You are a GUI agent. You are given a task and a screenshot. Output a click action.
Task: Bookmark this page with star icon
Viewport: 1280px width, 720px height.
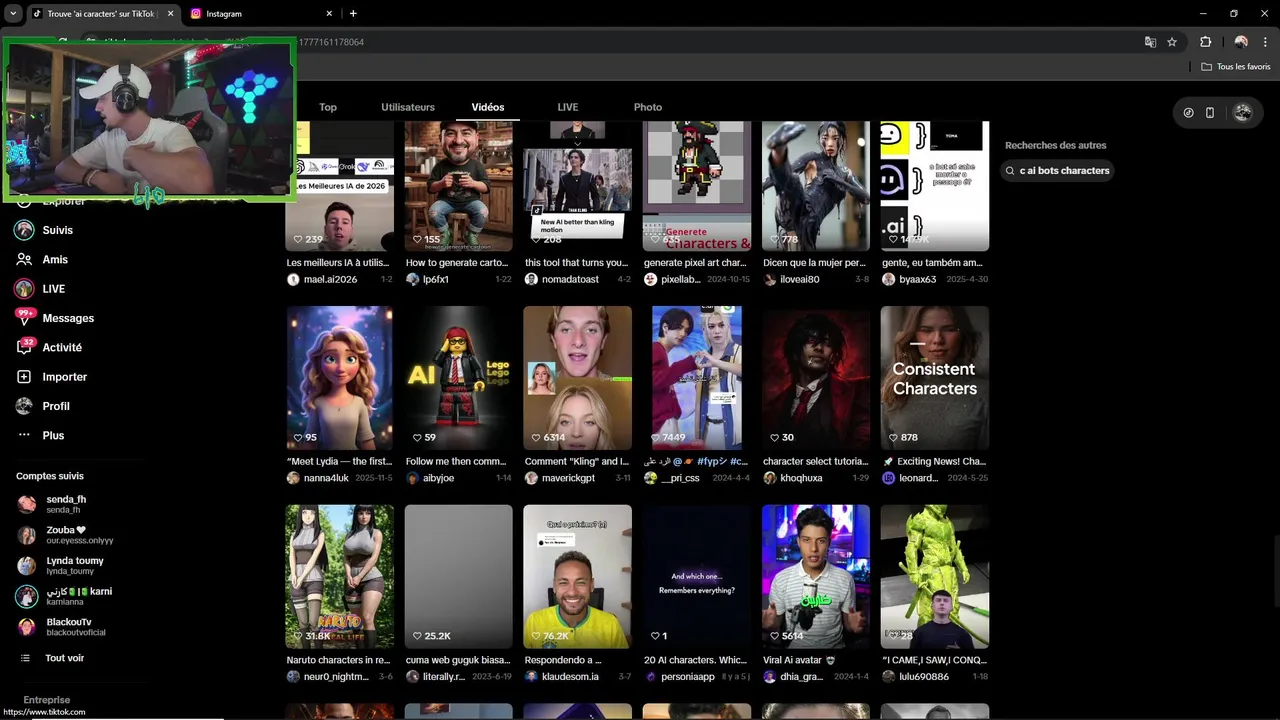pos(1172,42)
